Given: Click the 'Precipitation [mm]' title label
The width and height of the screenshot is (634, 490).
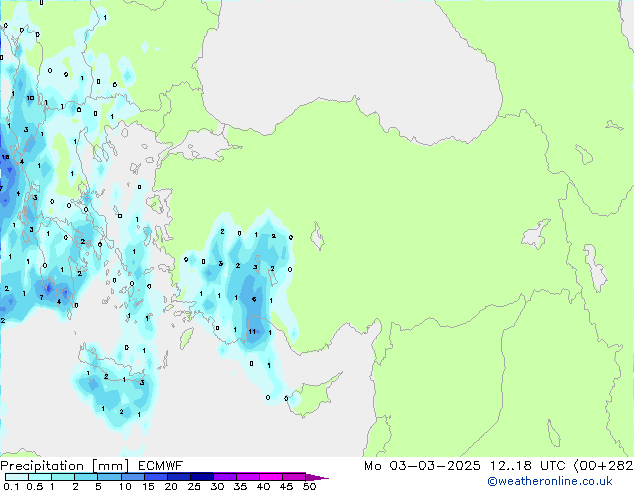Looking at the screenshot, I should [65, 466].
